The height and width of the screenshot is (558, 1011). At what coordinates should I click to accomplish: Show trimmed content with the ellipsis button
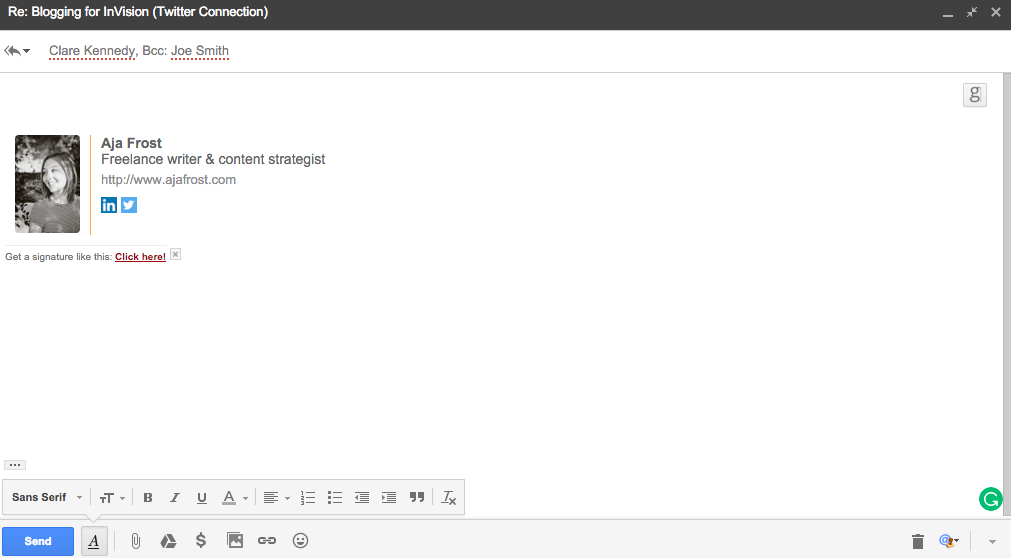pyautogui.click(x=15, y=464)
